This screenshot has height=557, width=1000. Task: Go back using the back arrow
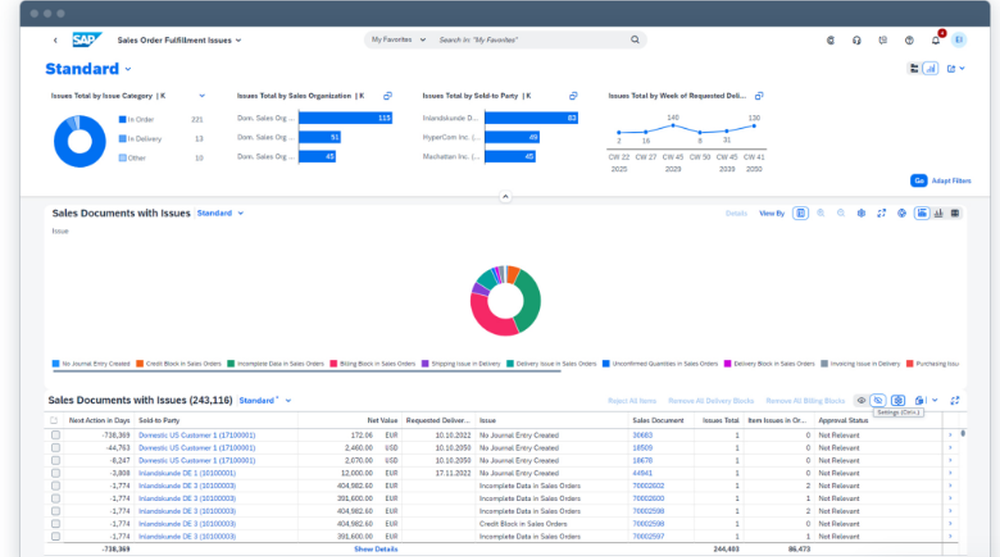(55, 40)
